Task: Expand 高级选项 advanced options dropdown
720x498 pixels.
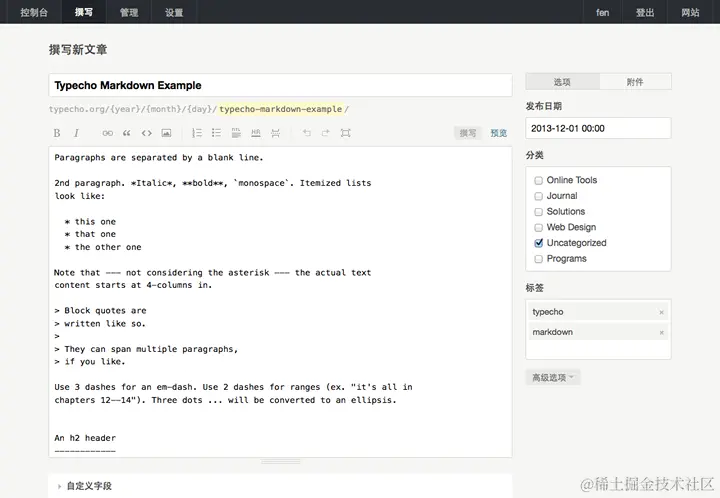Action: (x=553, y=378)
